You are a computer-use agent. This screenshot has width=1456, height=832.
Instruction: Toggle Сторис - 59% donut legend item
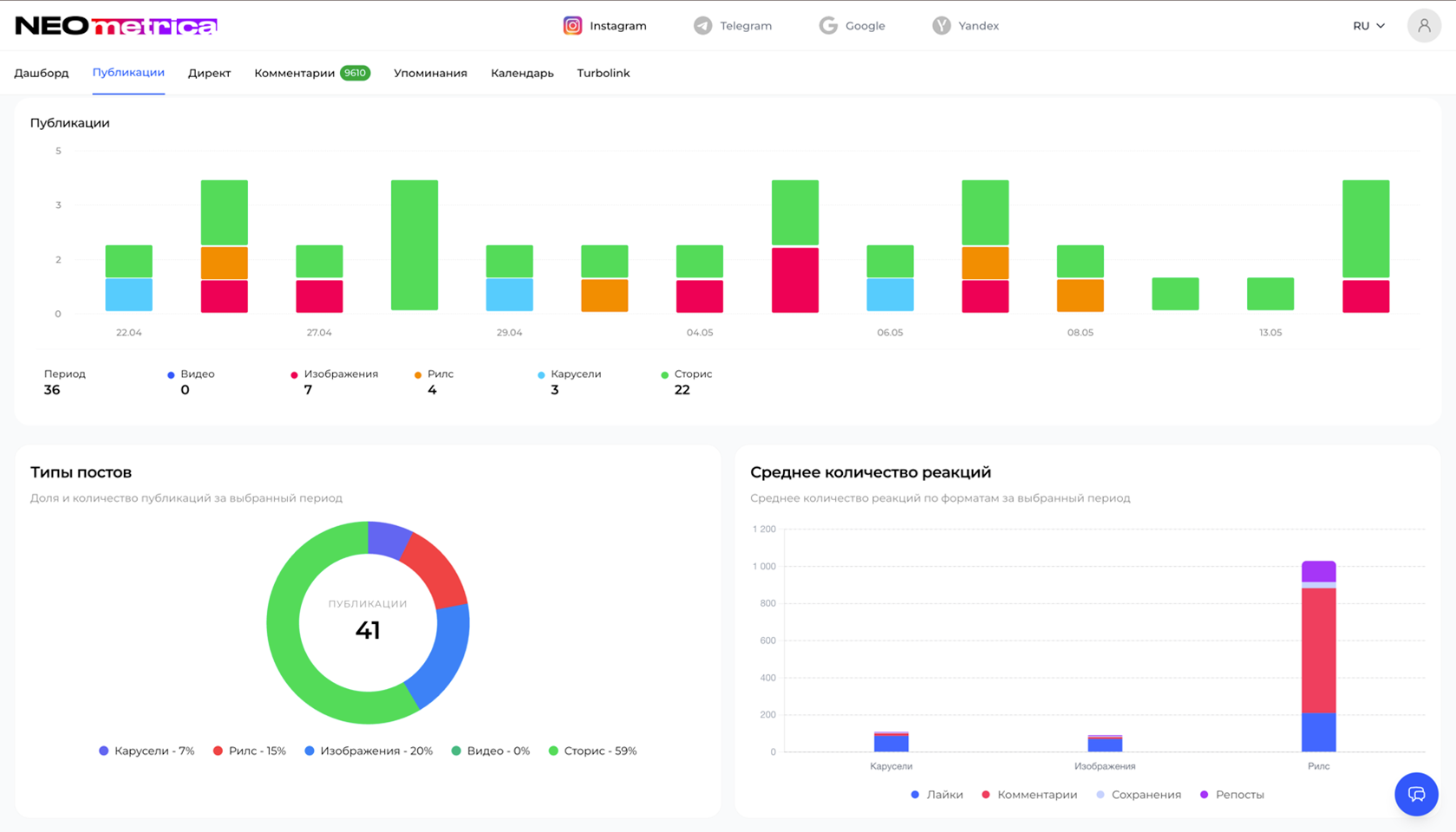pyautogui.click(x=593, y=751)
